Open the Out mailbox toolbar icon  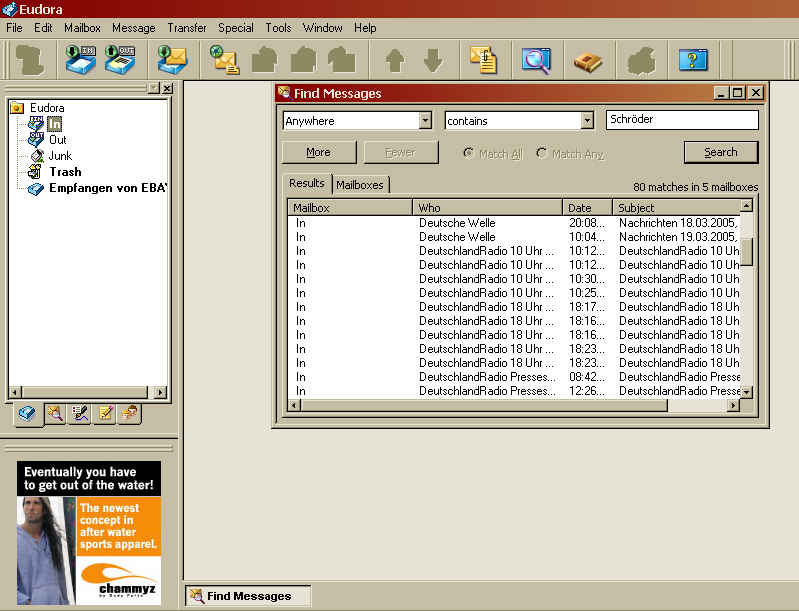click(119, 61)
